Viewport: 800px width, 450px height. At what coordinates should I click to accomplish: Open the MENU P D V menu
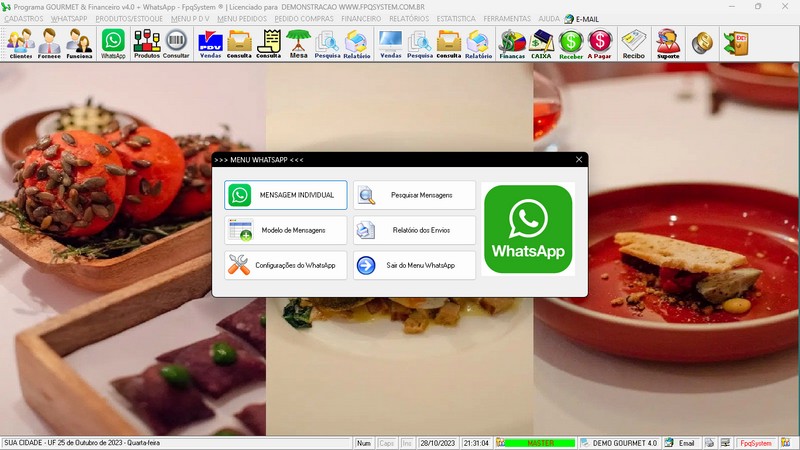pos(190,19)
